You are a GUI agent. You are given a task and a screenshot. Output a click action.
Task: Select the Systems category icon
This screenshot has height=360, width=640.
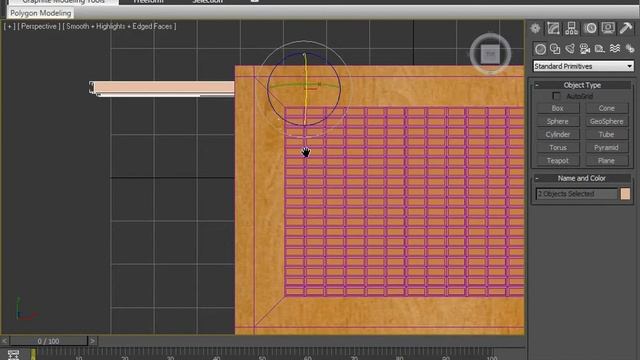click(629, 49)
